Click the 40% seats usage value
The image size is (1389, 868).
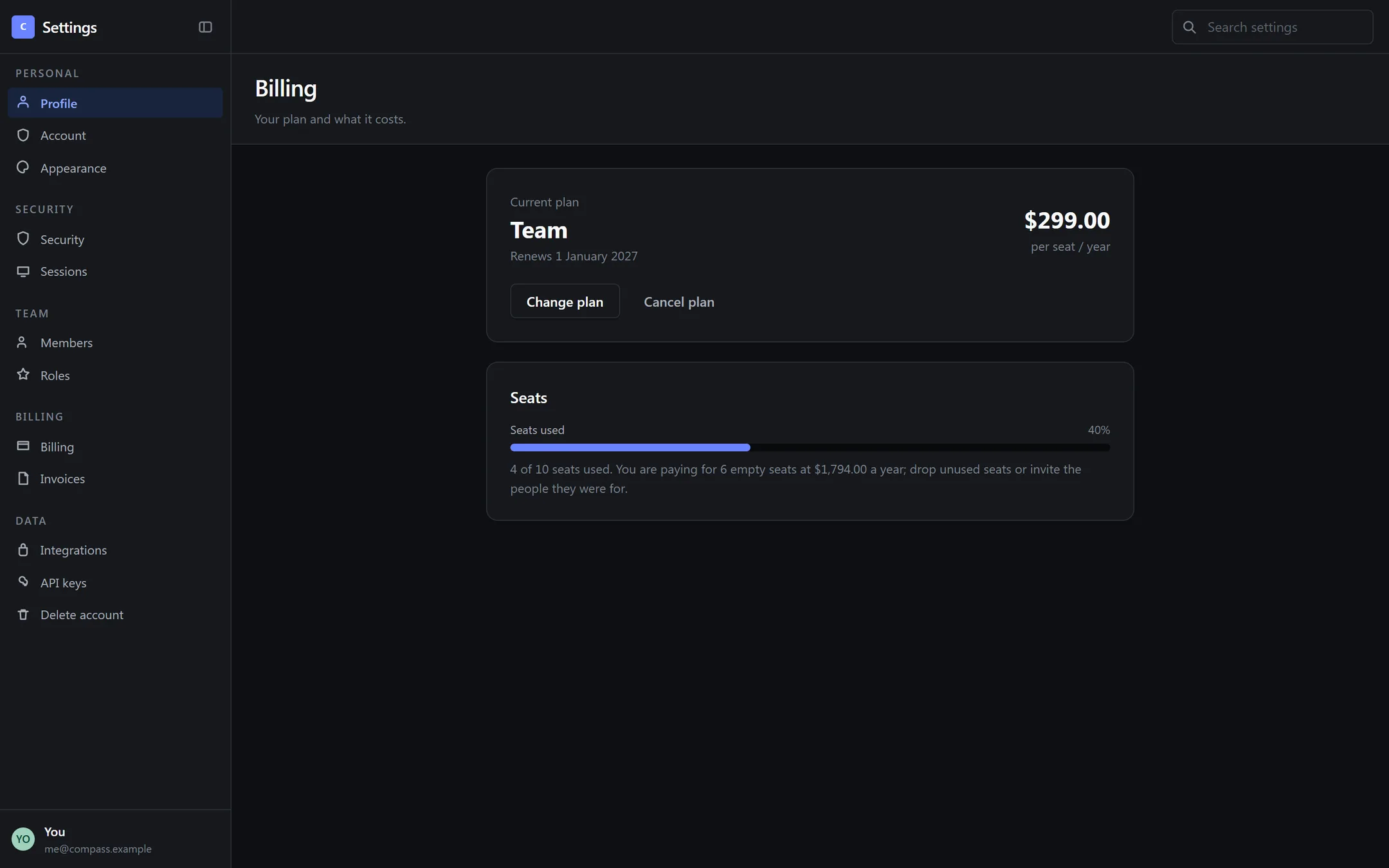(1098, 429)
